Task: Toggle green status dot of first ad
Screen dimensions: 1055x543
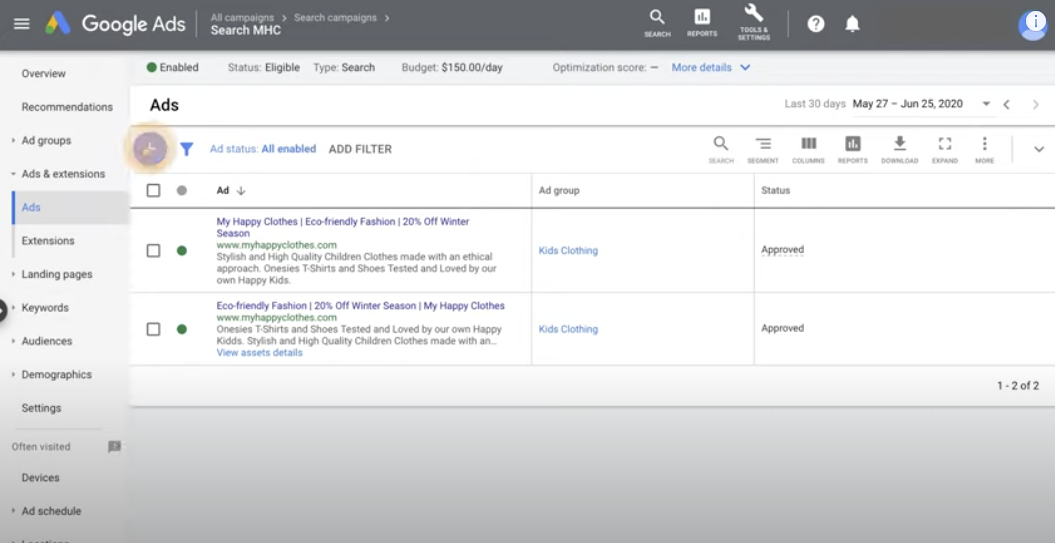Action: tap(182, 250)
